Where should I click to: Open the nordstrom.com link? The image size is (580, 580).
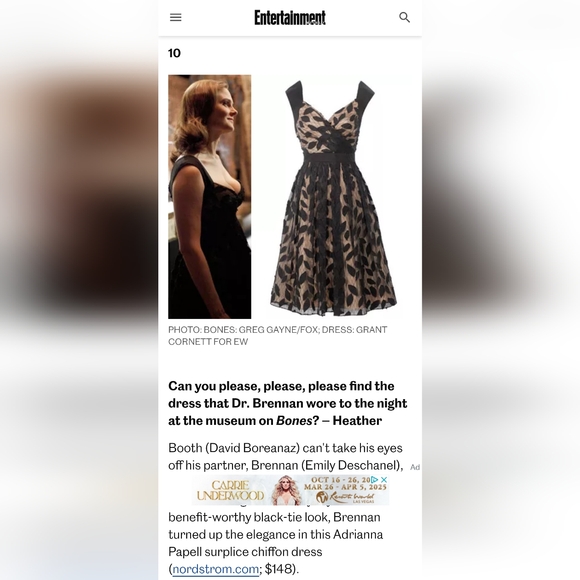(x=216, y=569)
